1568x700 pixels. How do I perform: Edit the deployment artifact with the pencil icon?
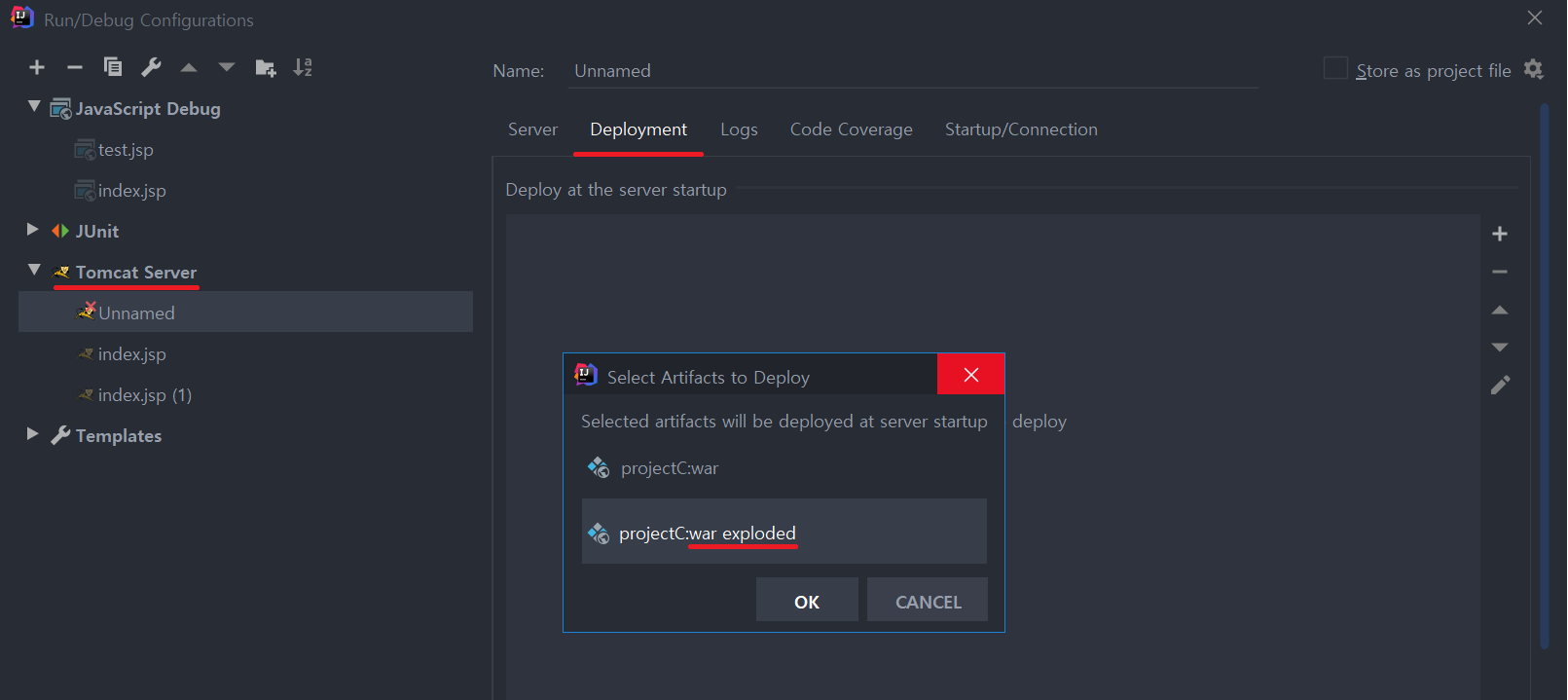pyautogui.click(x=1500, y=386)
